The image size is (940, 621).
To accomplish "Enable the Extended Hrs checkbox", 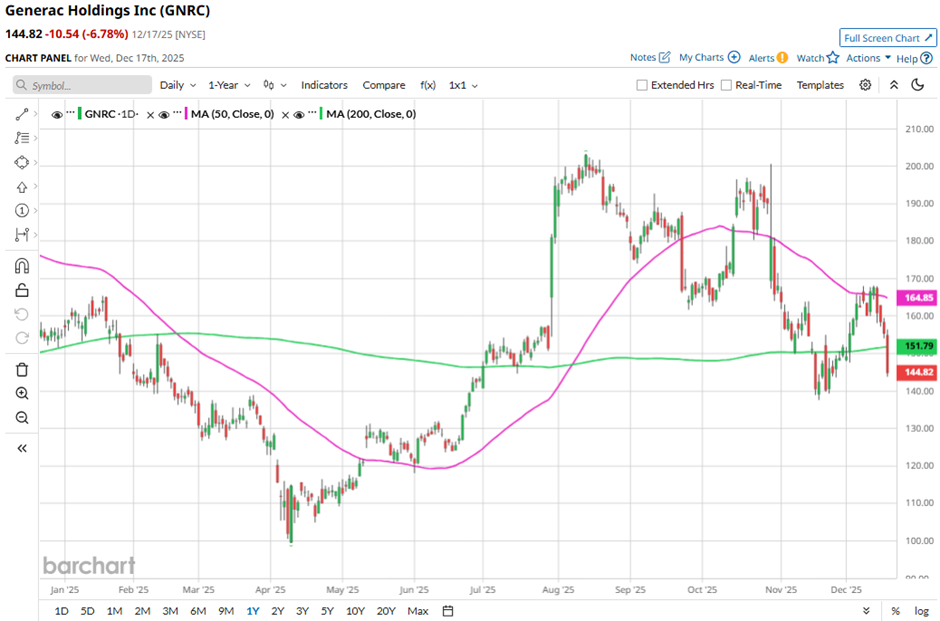I will point(642,85).
